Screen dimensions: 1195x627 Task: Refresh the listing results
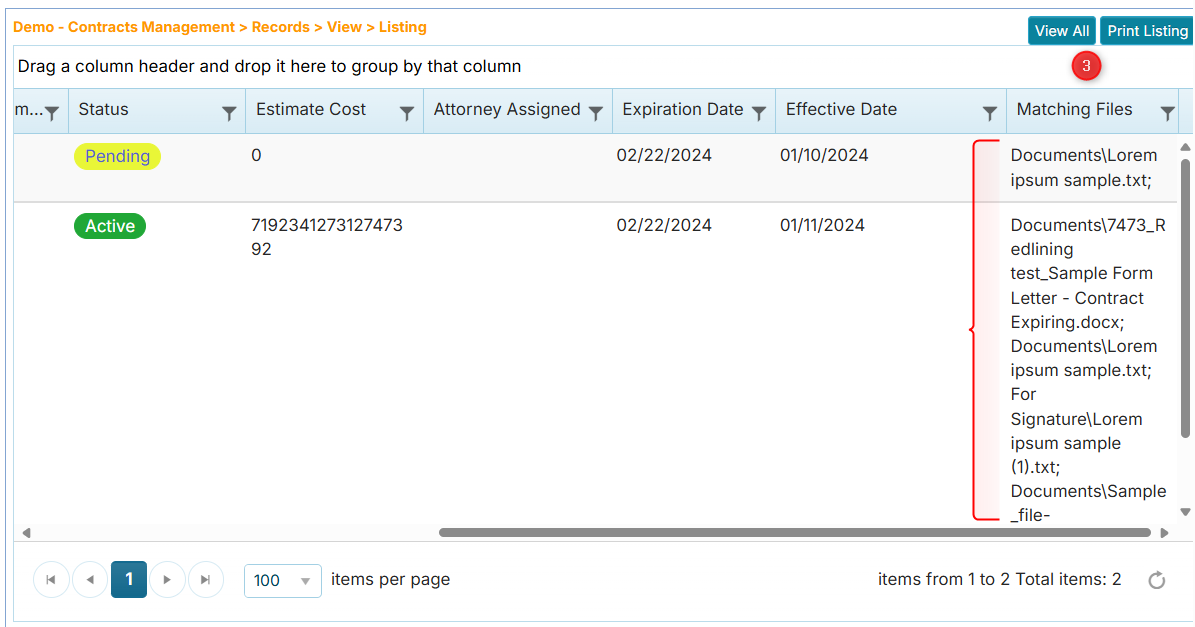[1157, 579]
